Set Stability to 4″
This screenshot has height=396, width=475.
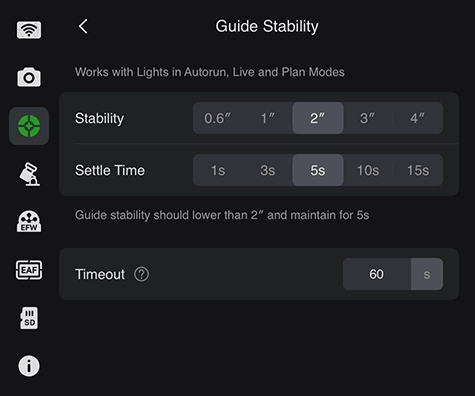[x=418, y=118]
